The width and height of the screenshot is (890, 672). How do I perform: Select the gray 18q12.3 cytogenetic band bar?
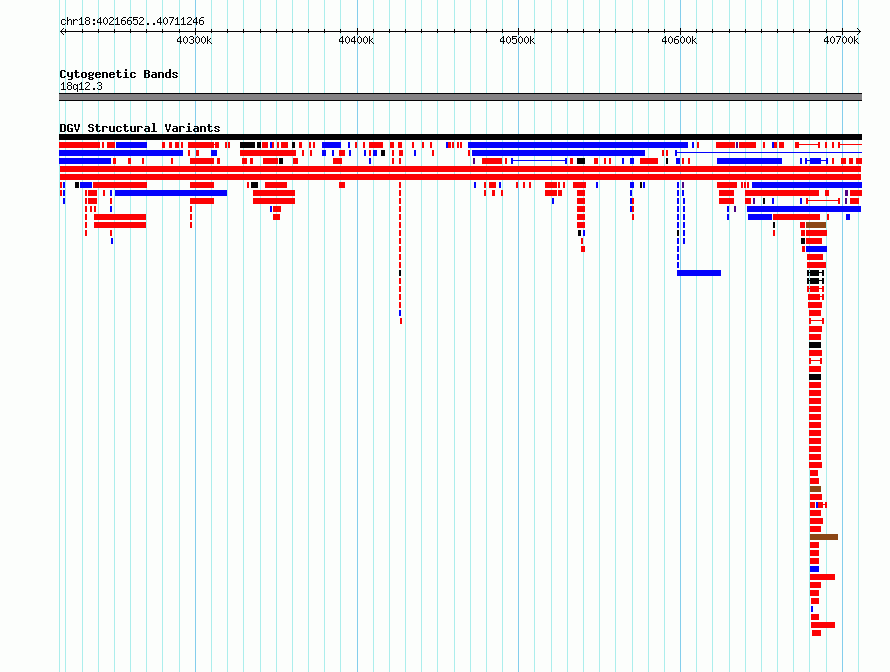pyautogui.click(x=460, y=97)
